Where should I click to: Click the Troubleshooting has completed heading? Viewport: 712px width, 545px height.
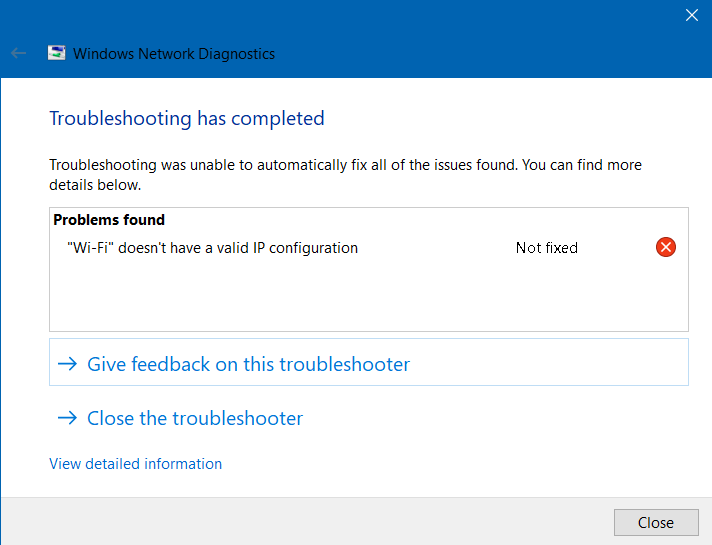(187, 119)
